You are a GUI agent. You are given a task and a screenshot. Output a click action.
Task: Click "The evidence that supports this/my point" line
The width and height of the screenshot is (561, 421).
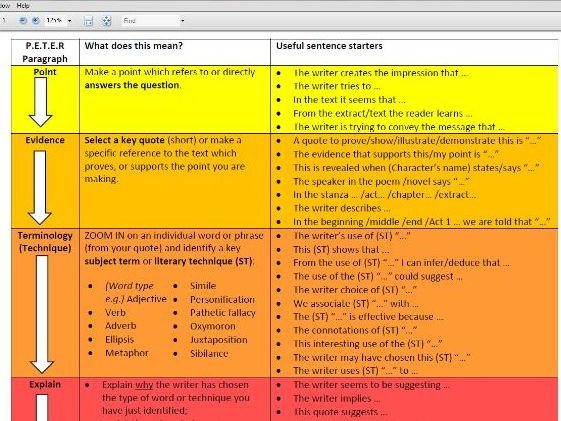coord(396,154)
